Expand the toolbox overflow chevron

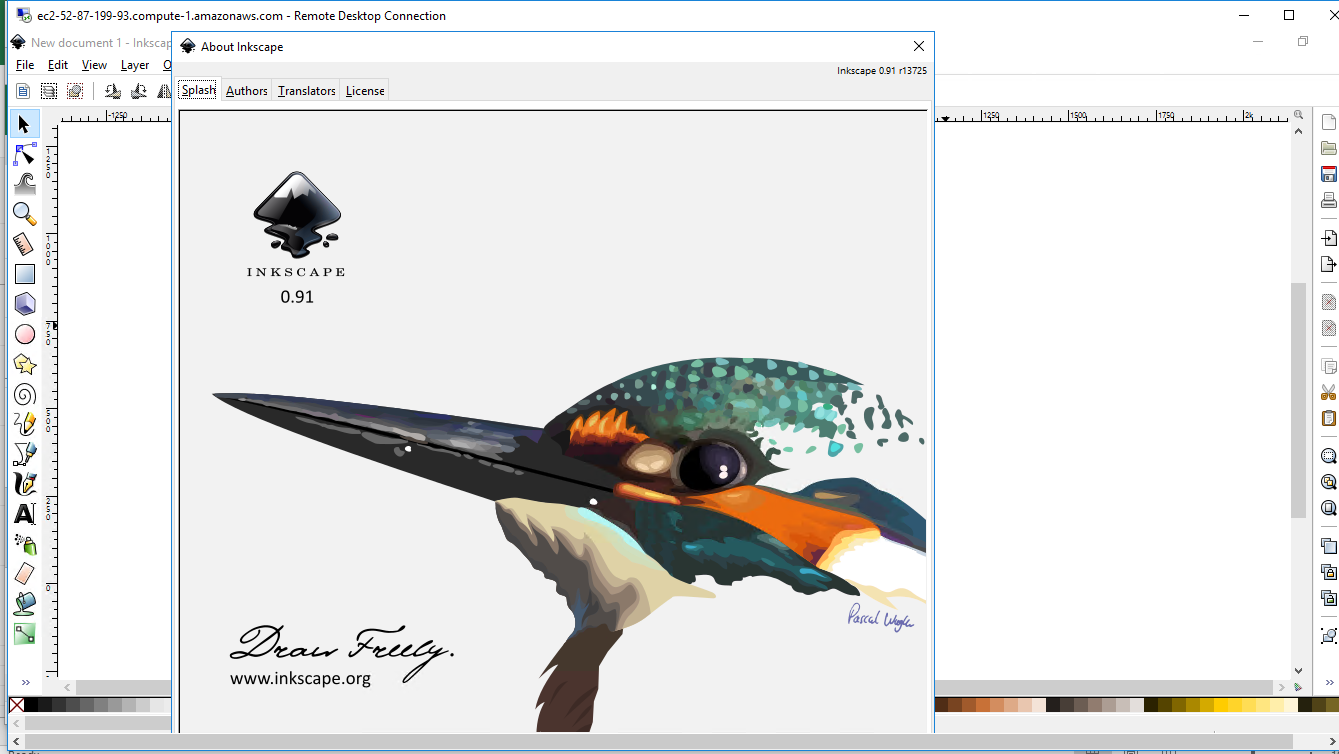click(26, 683)
